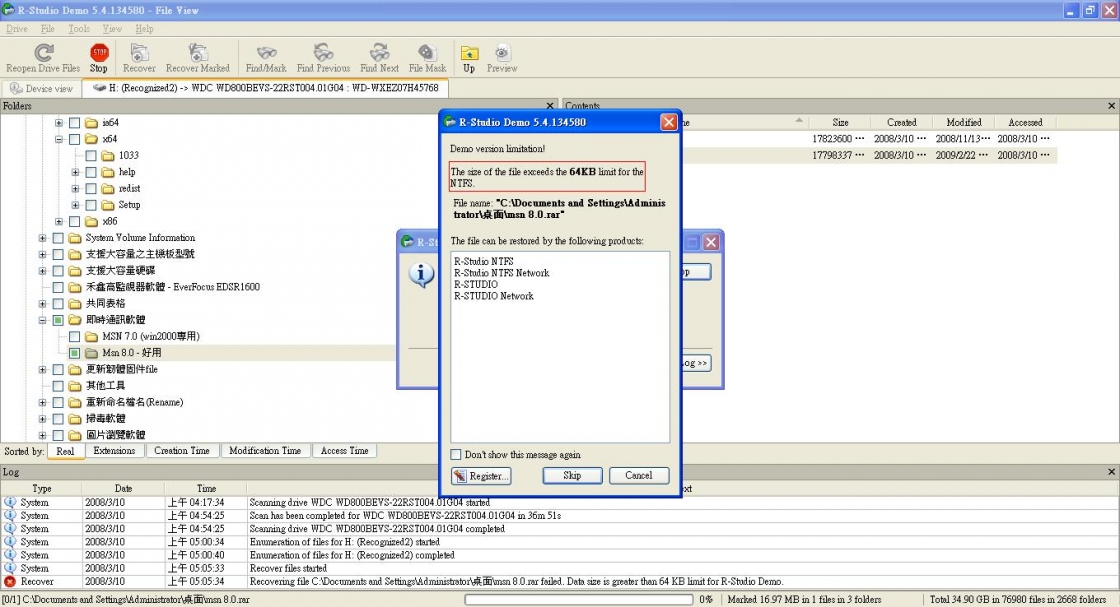Expand the (Rename) folder node
The image size is (1120, 607).
[x=42, y=402]
